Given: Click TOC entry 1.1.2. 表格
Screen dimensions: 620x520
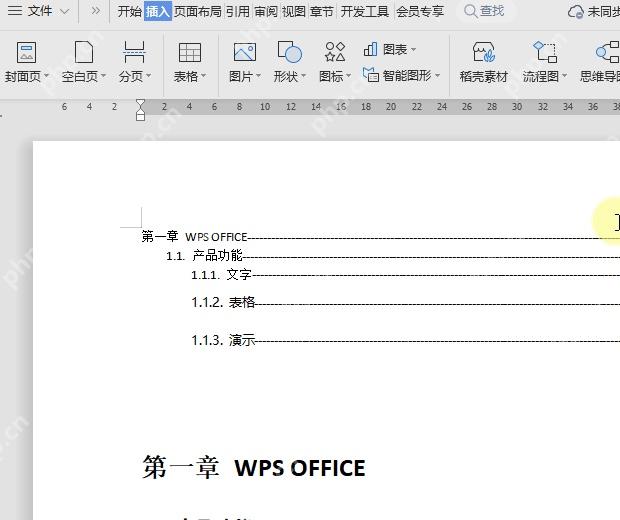Looking at the screenshot, I should [223, 303].
